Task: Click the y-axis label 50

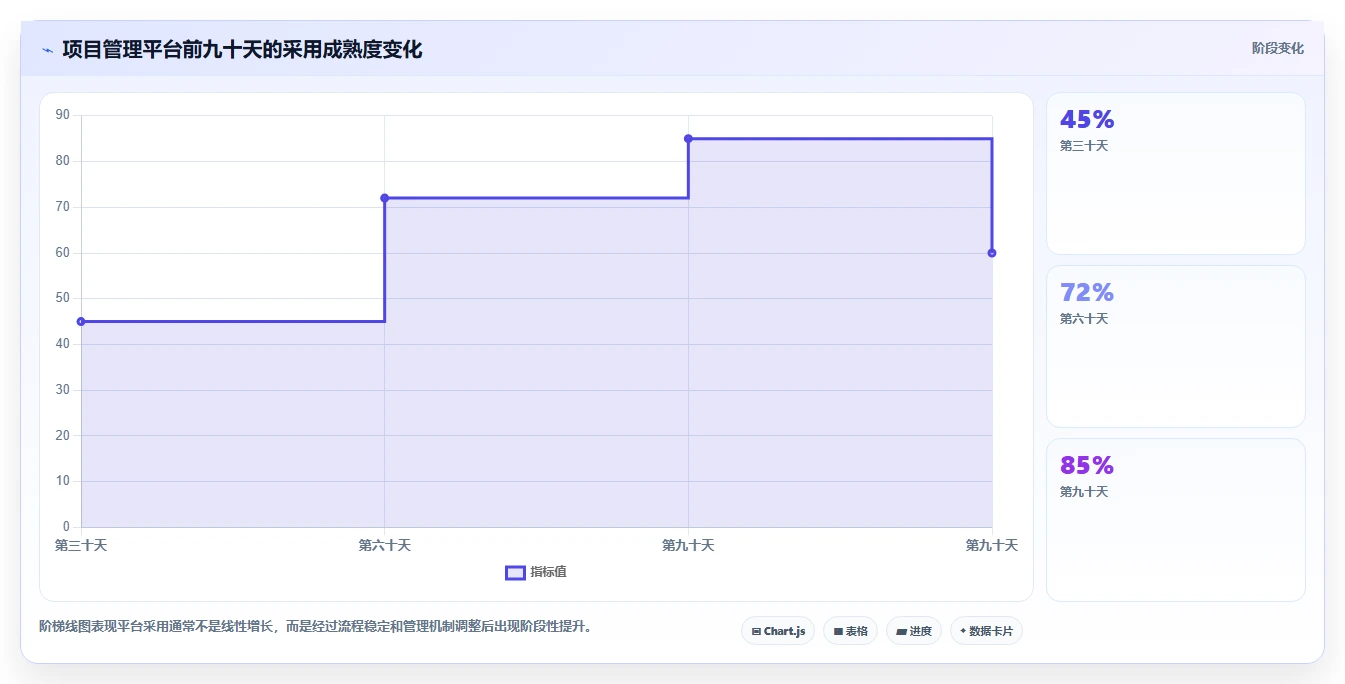Action: coord(63,298)
